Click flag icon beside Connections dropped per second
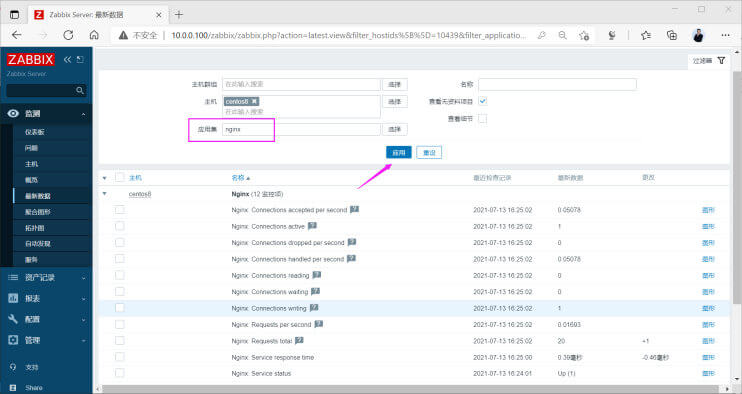Viewport: 742px width, 394px height. 352,242
